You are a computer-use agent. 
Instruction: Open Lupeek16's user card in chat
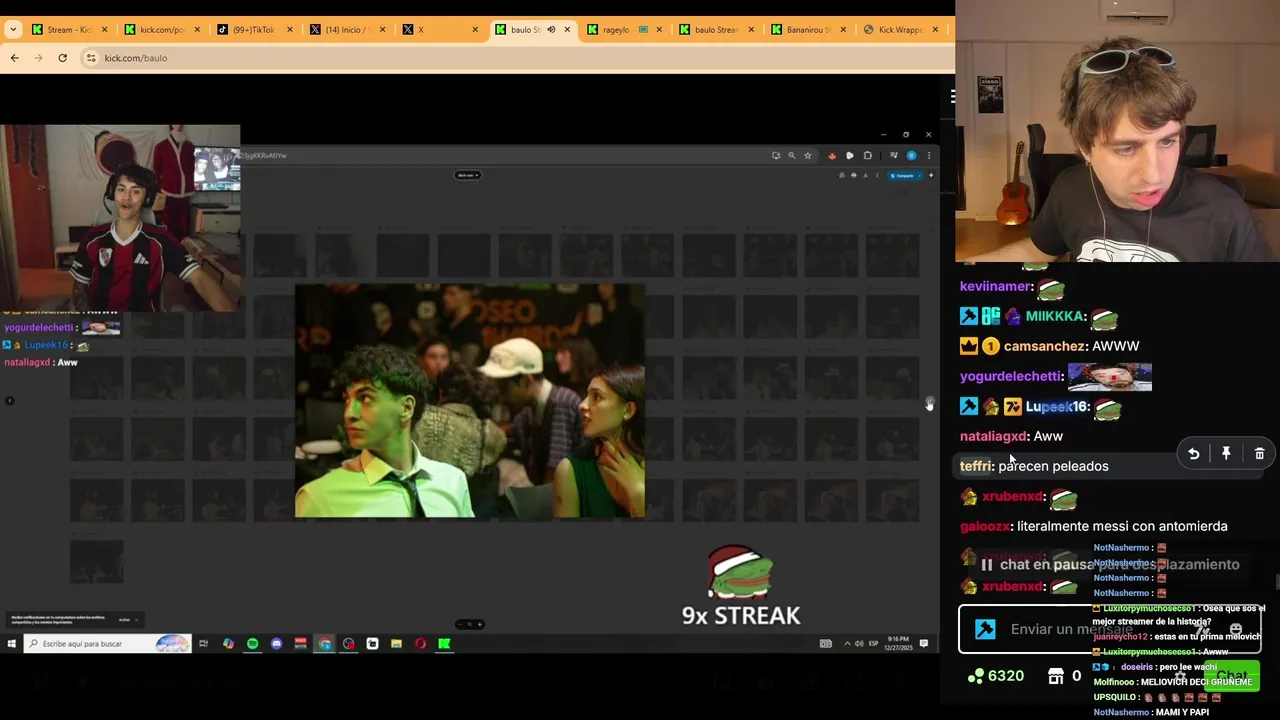point(1056,406)
